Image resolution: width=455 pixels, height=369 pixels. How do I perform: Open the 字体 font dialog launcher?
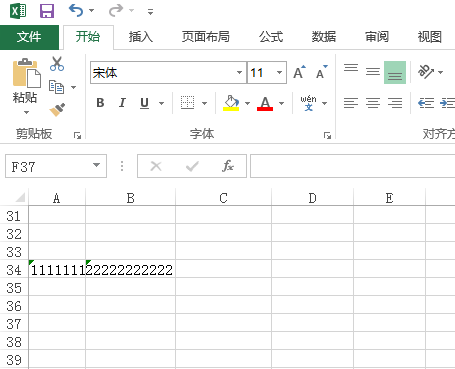point(327,135)
